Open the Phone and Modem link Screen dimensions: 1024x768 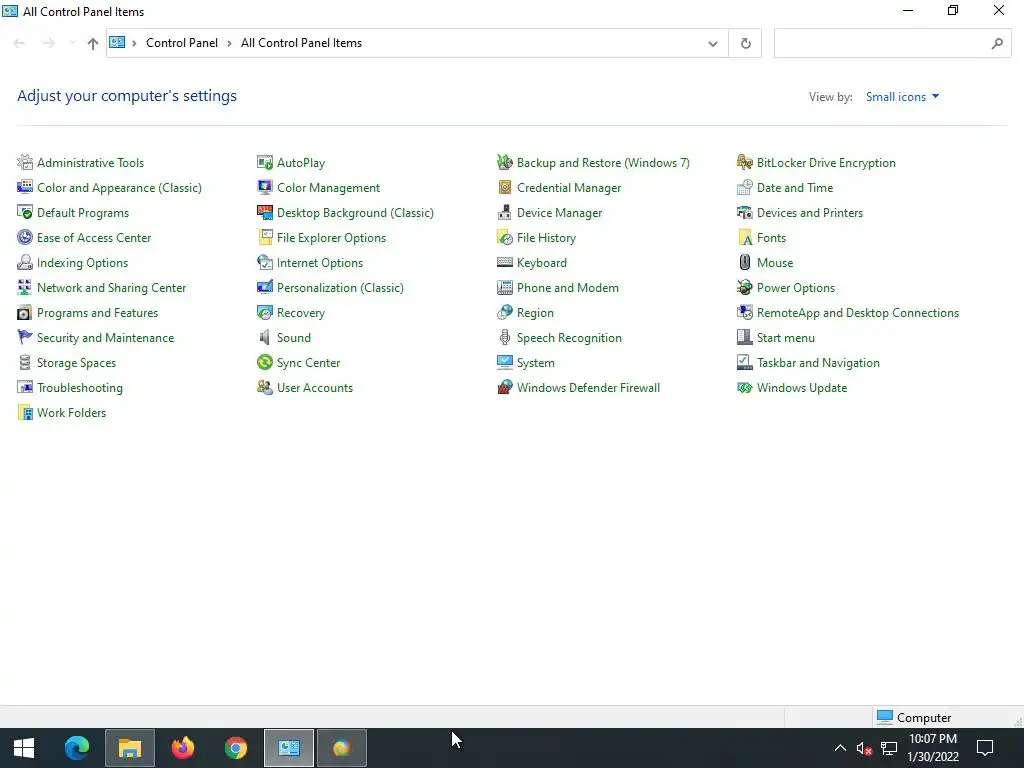pyautogui.click(x=568, y=288)
